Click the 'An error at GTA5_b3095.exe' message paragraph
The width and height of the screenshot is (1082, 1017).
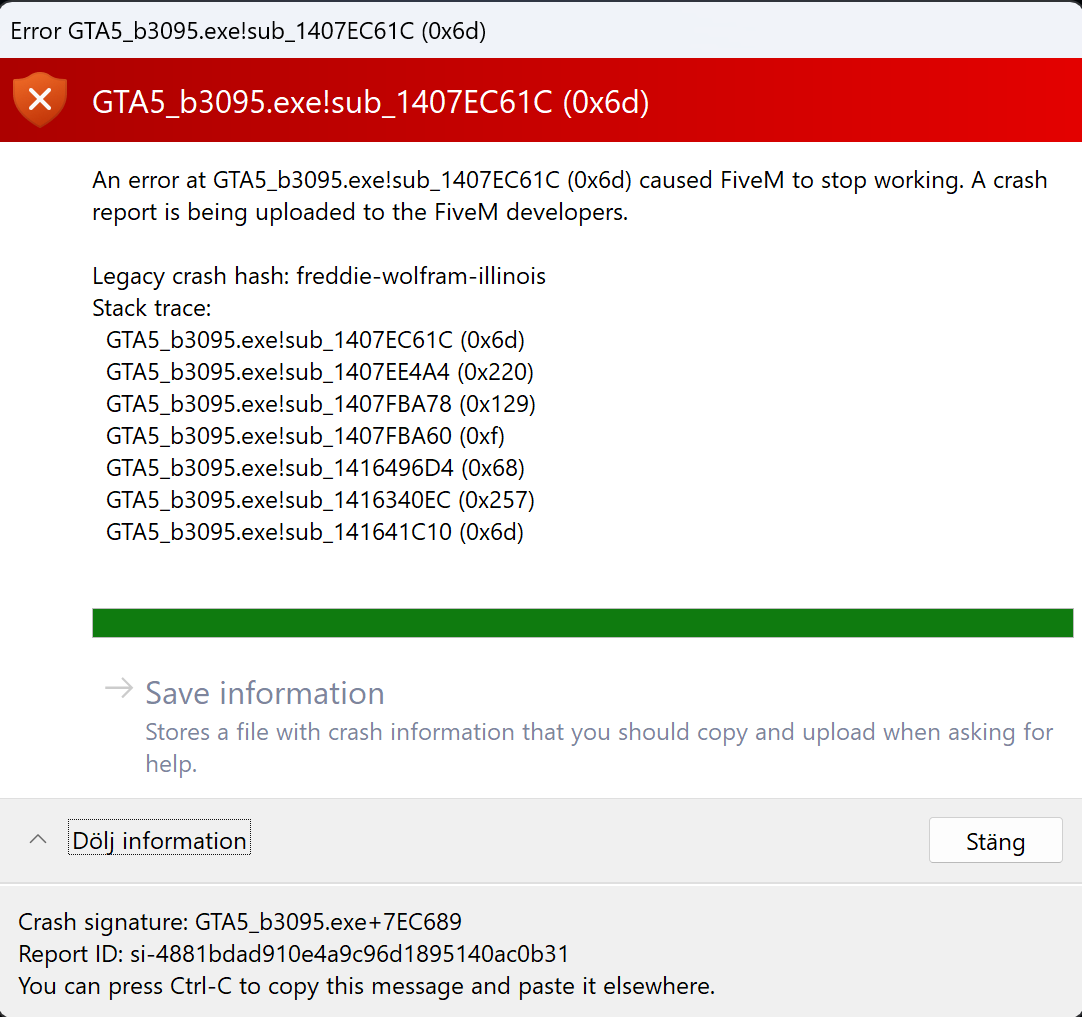(570, 196)
